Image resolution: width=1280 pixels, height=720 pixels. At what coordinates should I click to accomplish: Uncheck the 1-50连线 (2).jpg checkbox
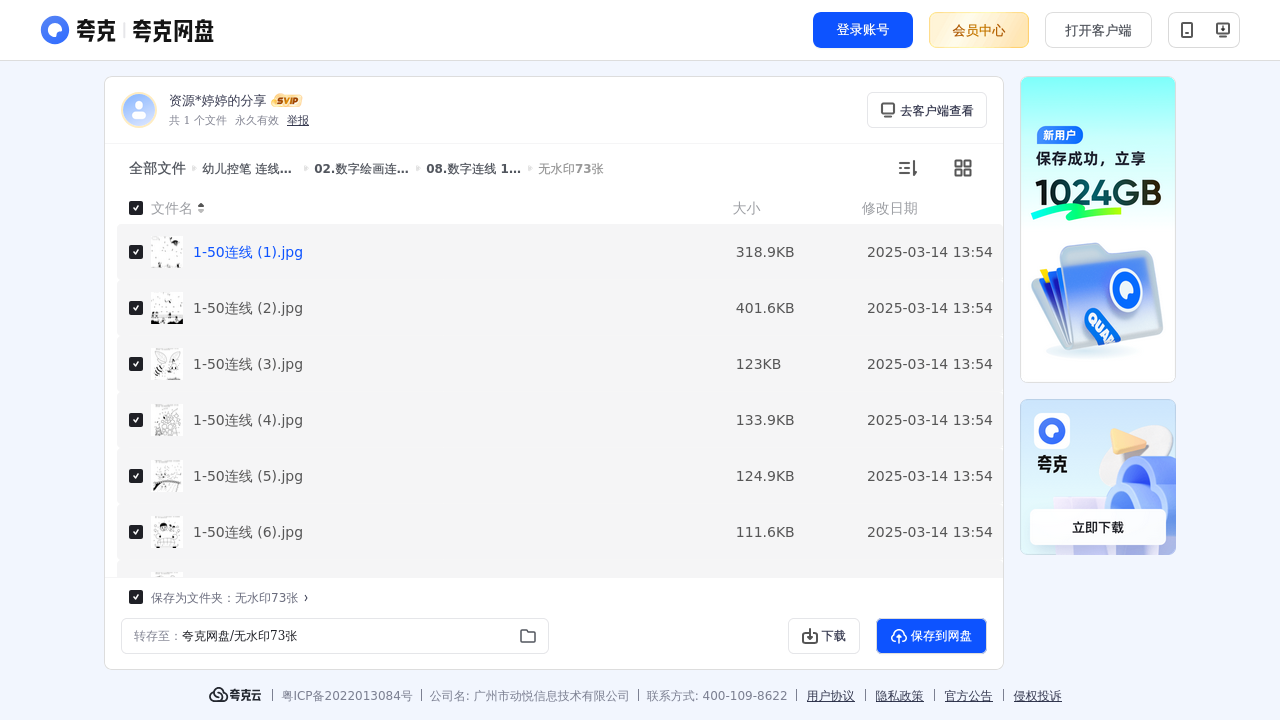[136, 308]
